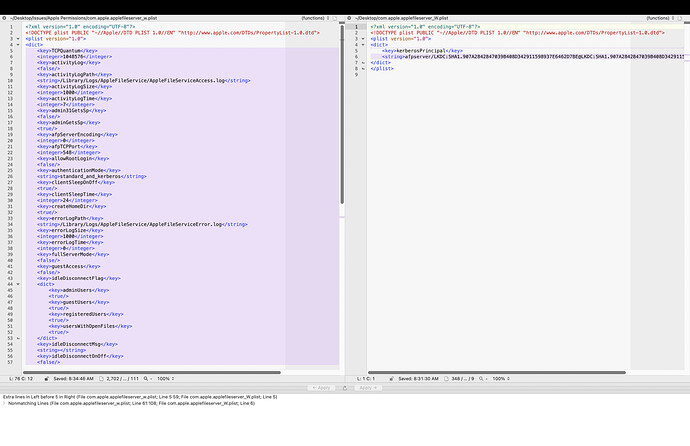The width and height of the screenshot is (690, 446).
Task: Open the right pane's magnifier search popup
Action: pyautogui.click(x=483, y=379)
